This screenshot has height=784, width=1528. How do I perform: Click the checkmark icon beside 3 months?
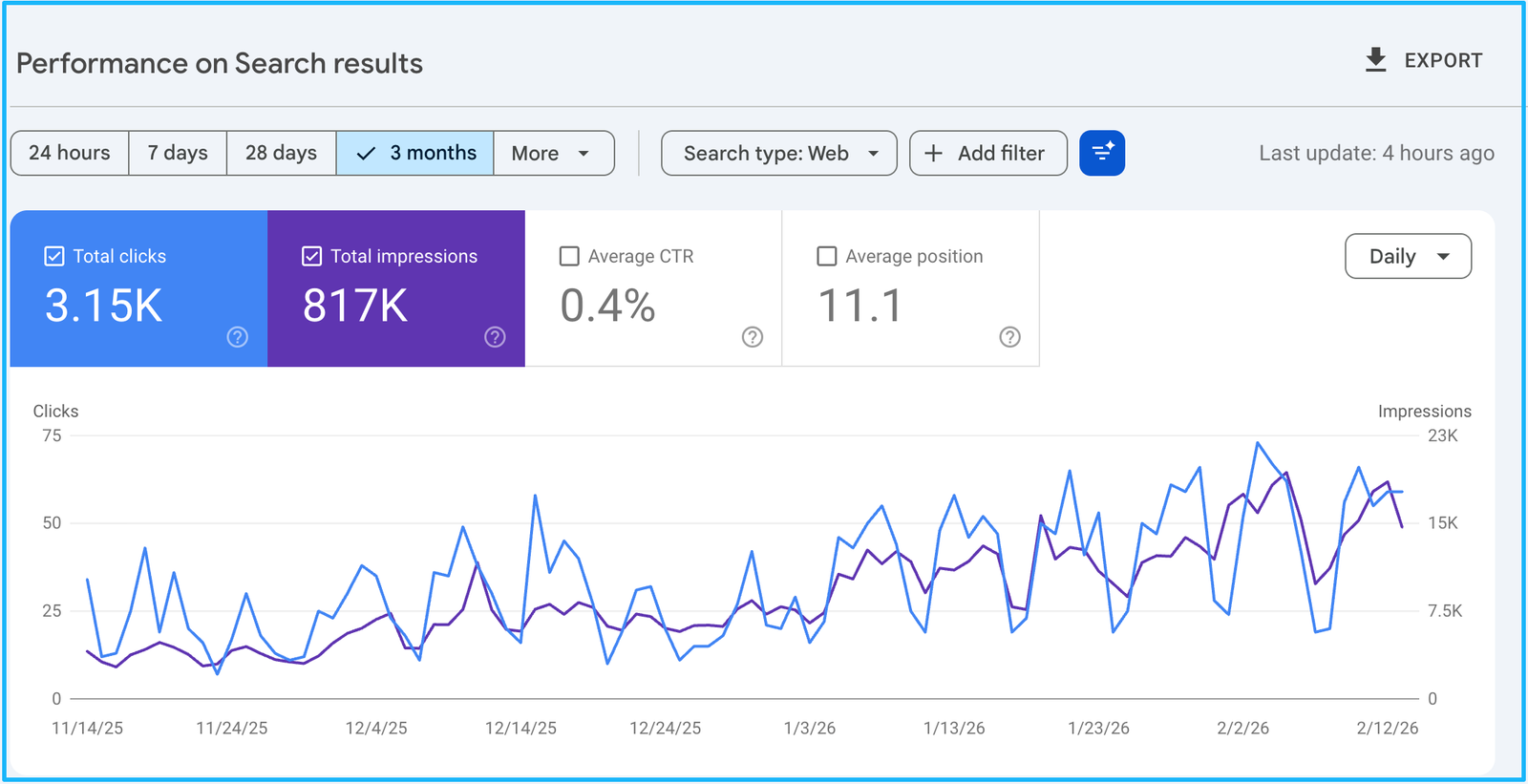[366, 153]
